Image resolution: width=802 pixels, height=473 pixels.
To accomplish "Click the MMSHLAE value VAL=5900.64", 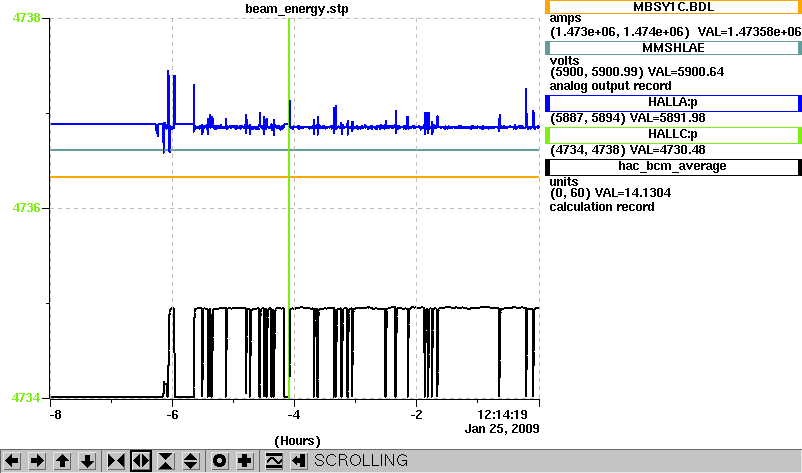I will pyautogui.click(x=685, y=72).
